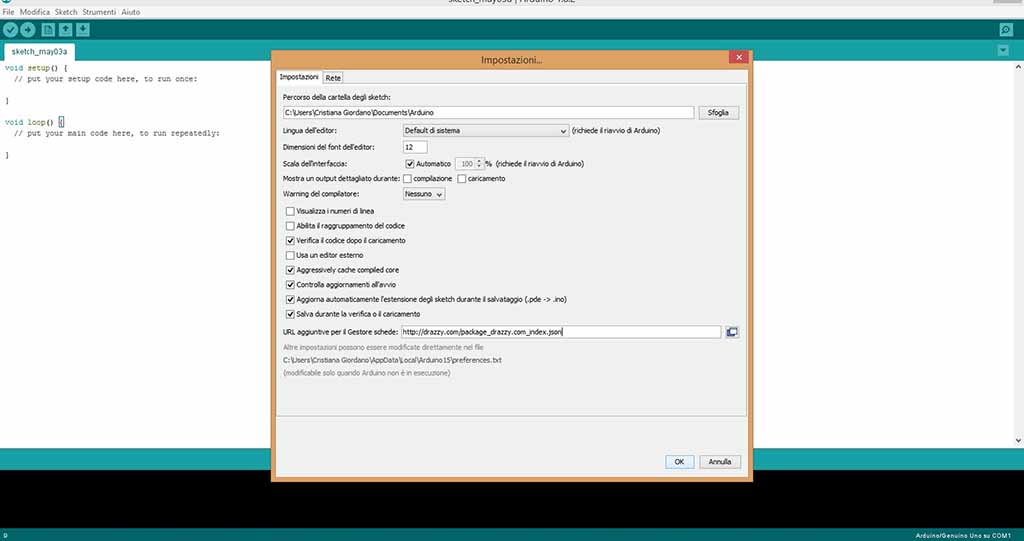
Task: Toggle Salva durante la verifica o il caricamento
Action: pyautogui.click(x=290, y=314)
